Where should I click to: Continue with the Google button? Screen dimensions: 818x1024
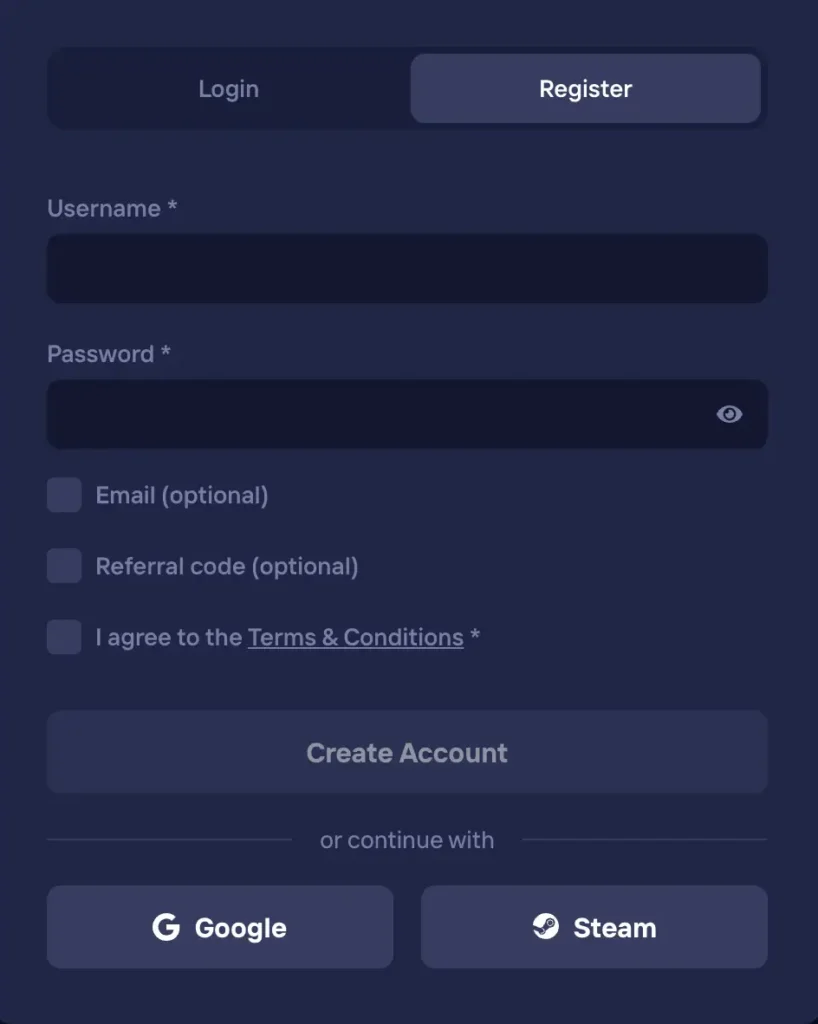click(220, 927)
